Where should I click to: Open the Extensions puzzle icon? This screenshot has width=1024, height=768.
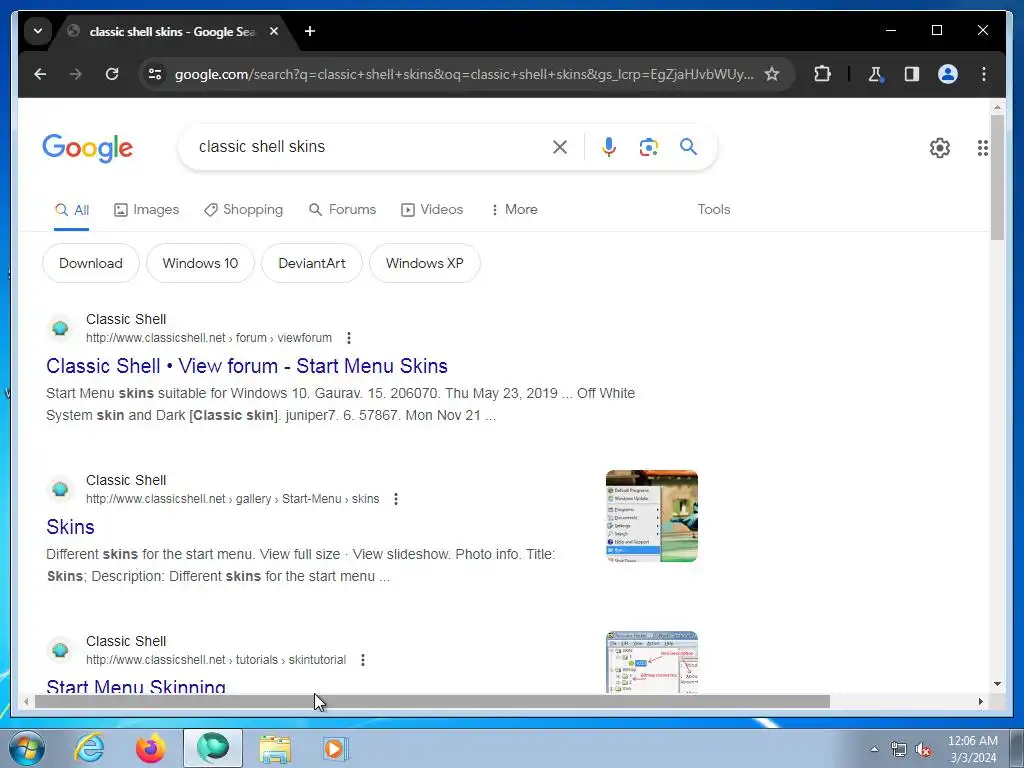click(x=822, y=74)
